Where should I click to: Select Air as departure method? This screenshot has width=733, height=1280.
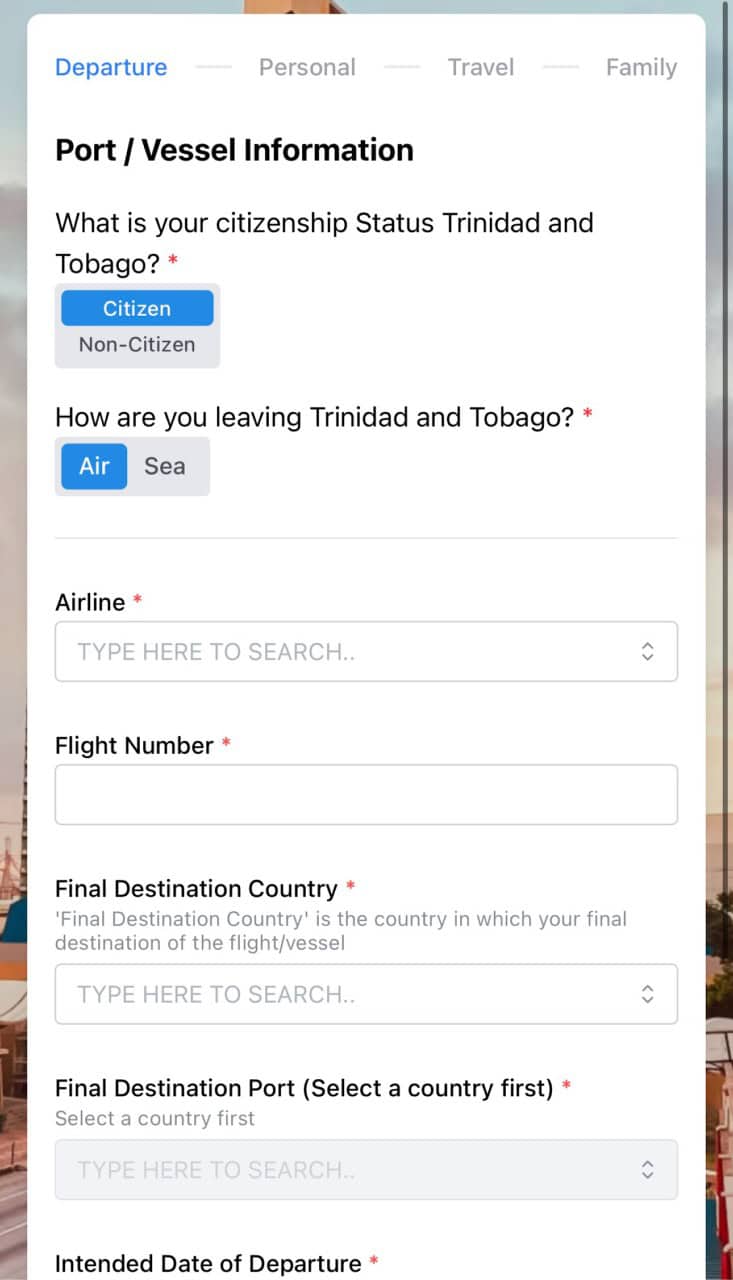click(x=94, y=466)
